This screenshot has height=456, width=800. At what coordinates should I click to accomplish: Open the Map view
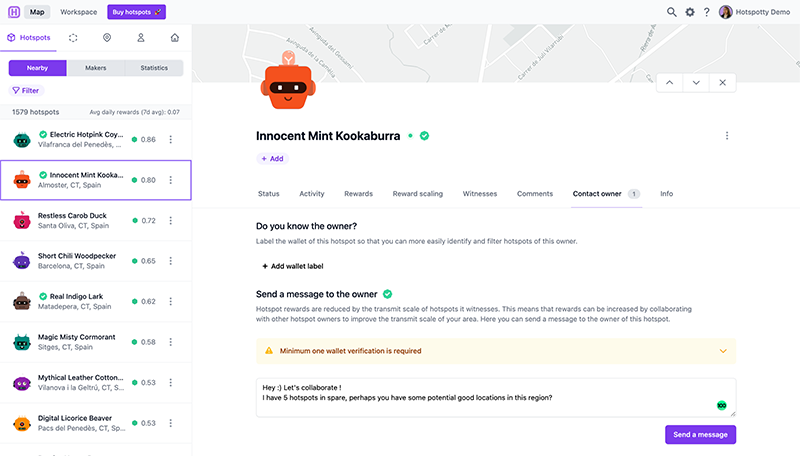(x=37, y=12)
